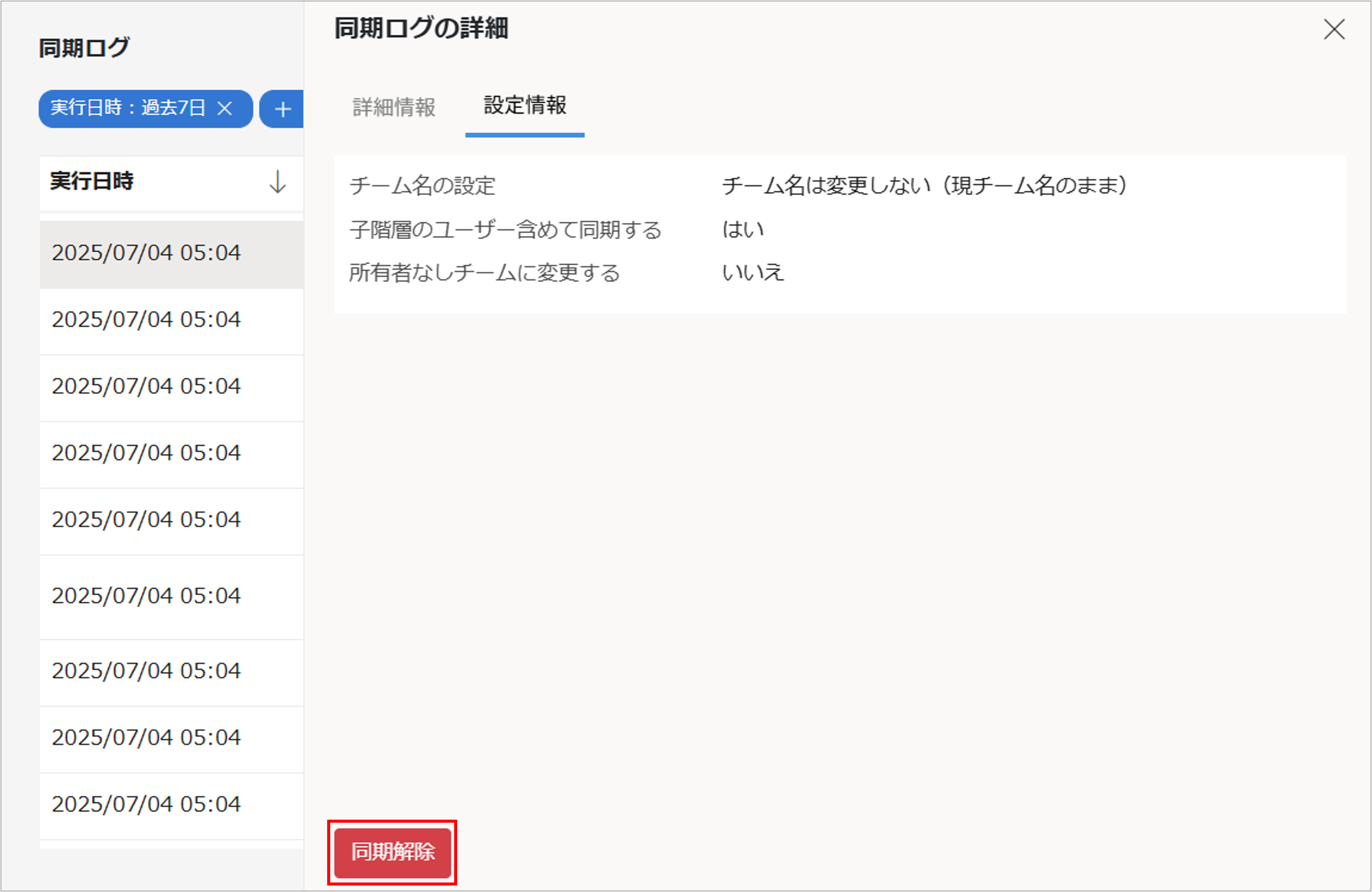Open the third log row in list
The height and width of the screenshot is (892, 1372).
pyautogui.click(x=146, y=386)
